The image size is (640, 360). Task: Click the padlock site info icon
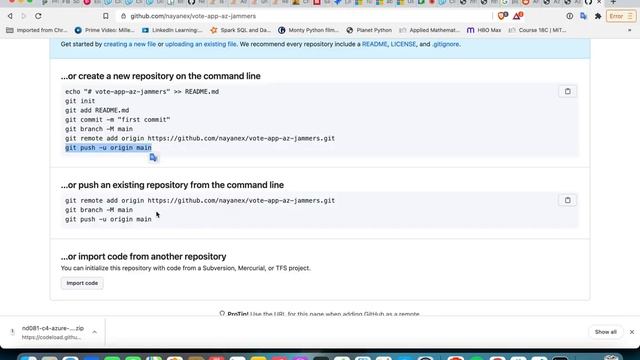pyautogui.click(x=123, y=16)
